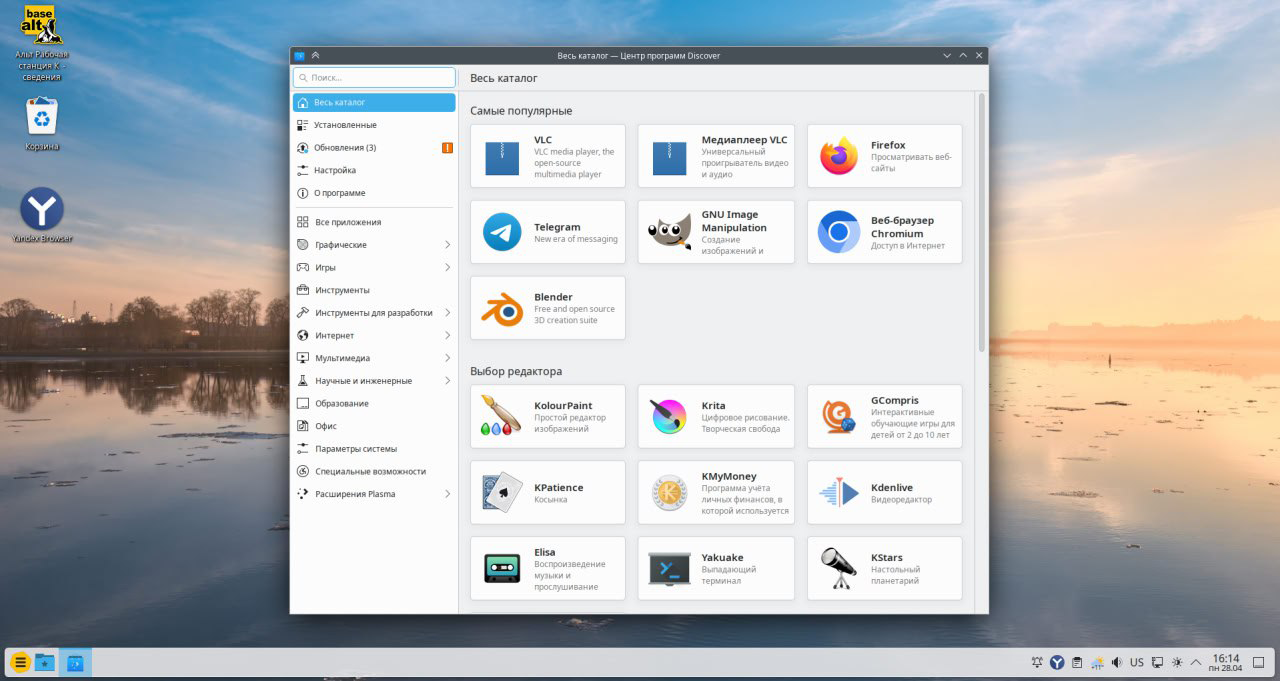Screen dimensions: 1280x681
Task: Open the GNU Image Manipulation (GIMP) mascot icon
Action: pyautogui.click(x=670, y=232)
